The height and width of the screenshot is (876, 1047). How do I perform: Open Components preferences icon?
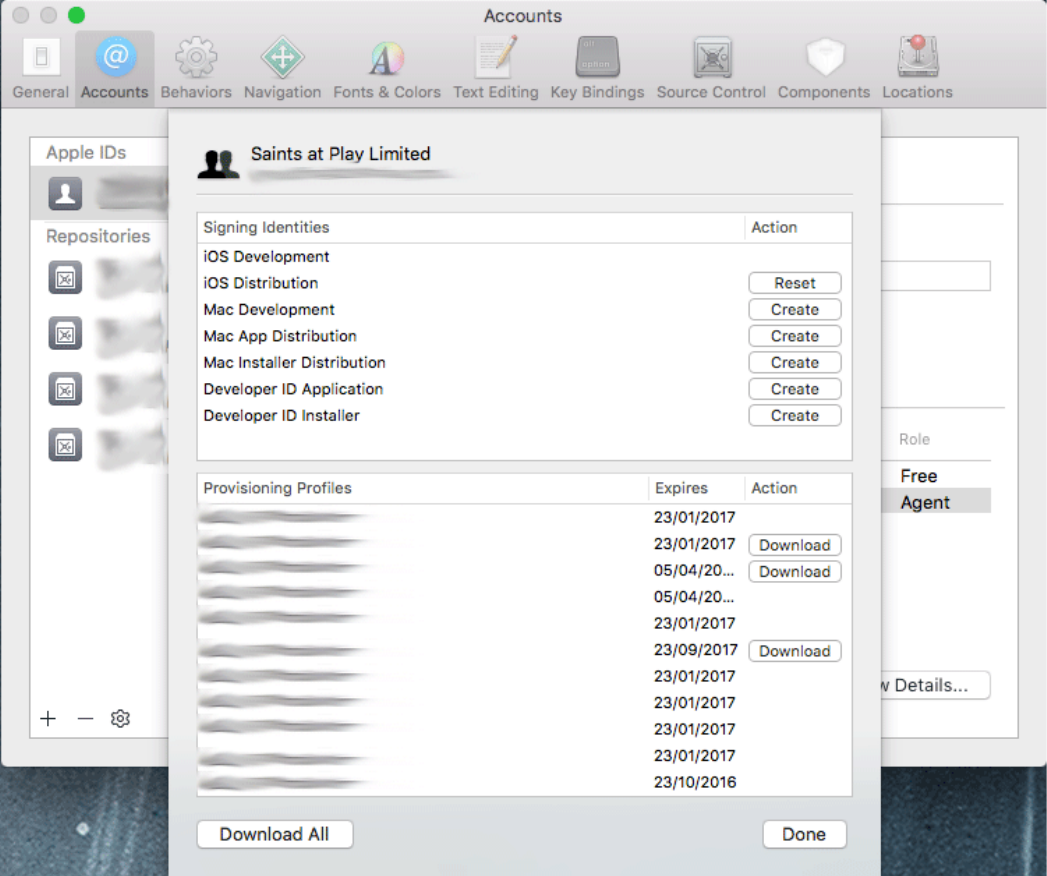point(825,58)
